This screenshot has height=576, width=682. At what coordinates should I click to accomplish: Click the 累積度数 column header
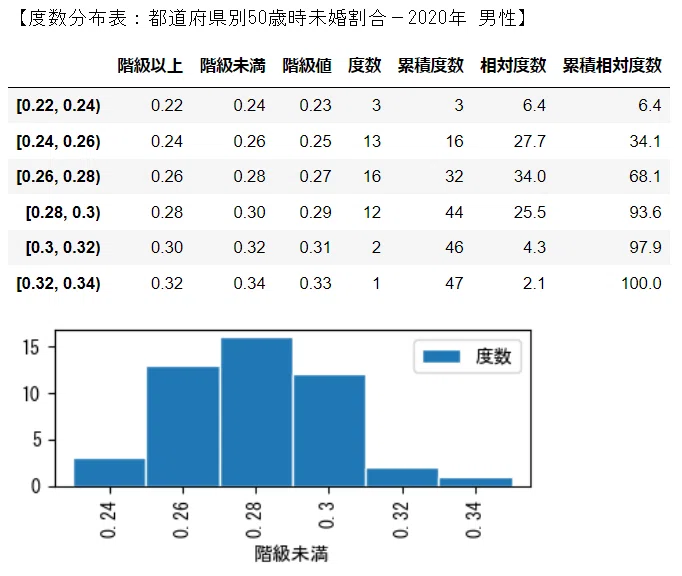tap(431, 66)
